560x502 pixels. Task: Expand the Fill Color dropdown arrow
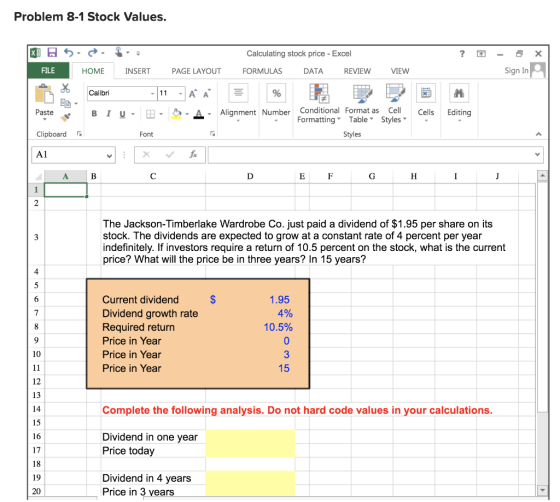[x=187, y=114]
